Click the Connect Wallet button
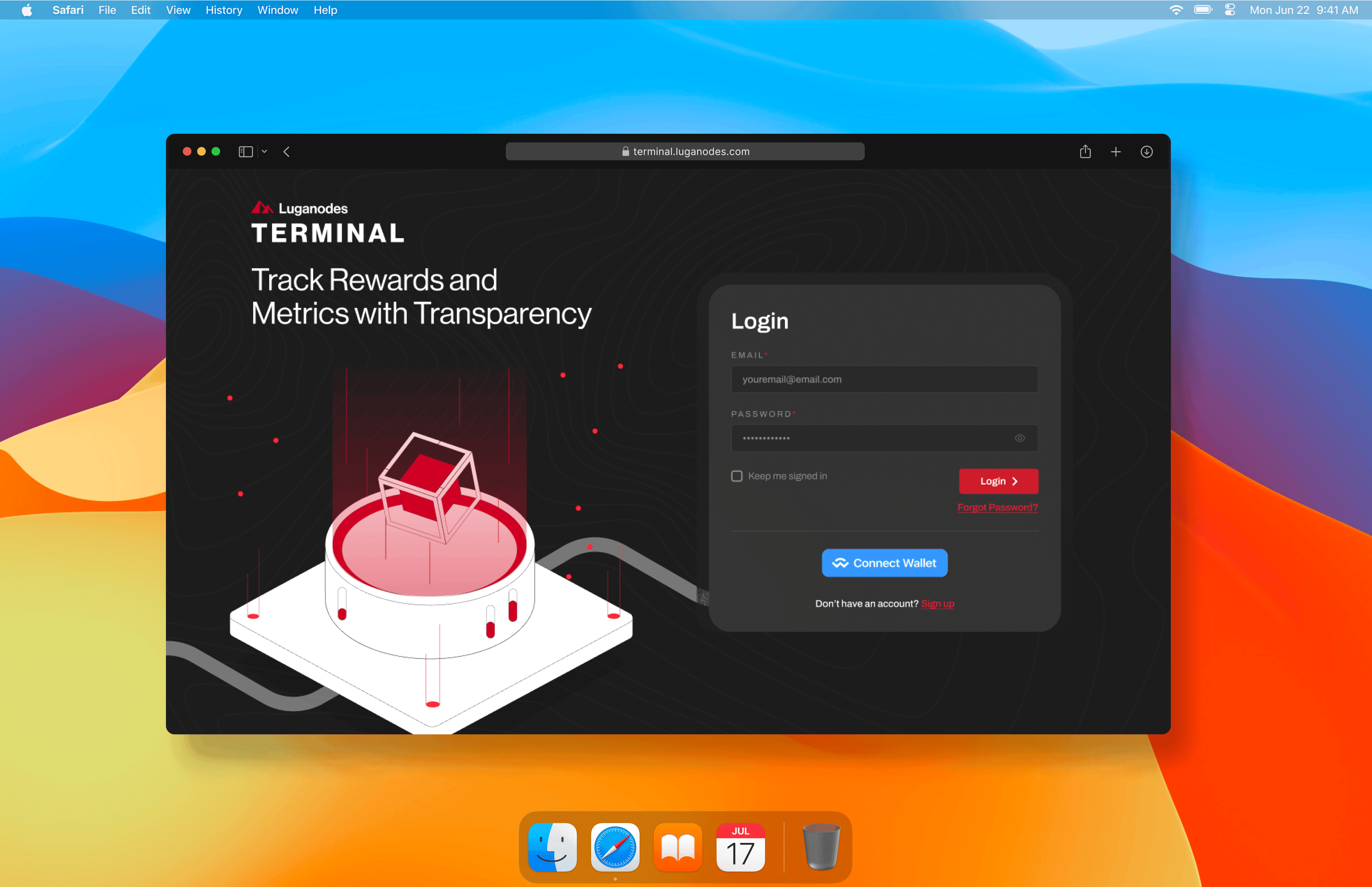This screenshot has height=887, width=1372. [885, 563]
